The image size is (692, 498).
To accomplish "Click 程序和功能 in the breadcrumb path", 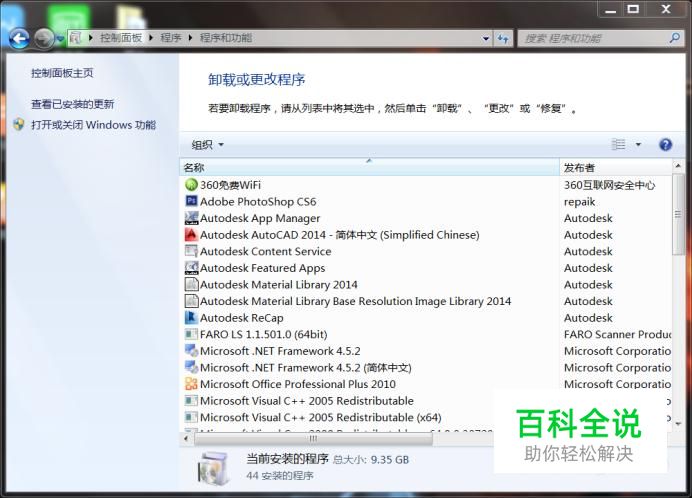I will coord(226,38).
